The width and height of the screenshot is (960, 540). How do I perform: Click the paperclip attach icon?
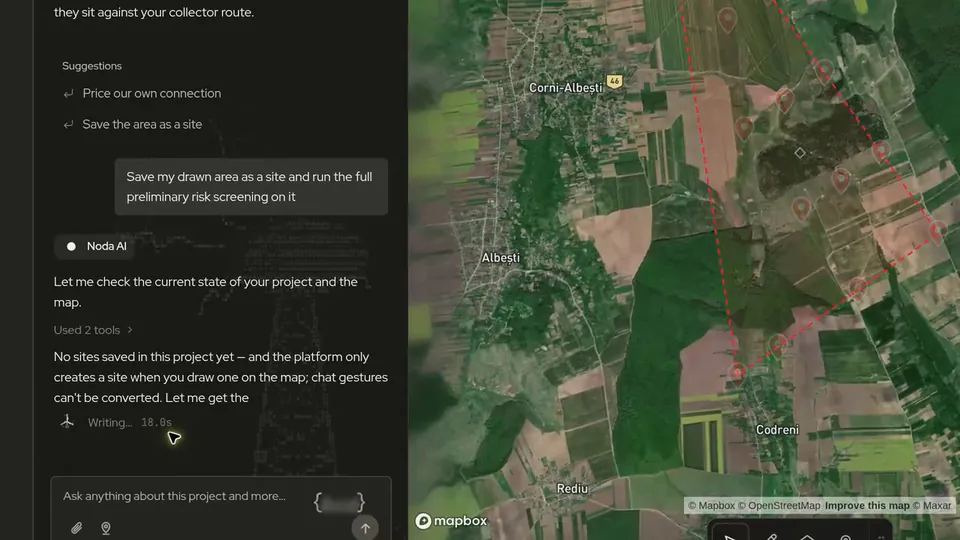77,528
